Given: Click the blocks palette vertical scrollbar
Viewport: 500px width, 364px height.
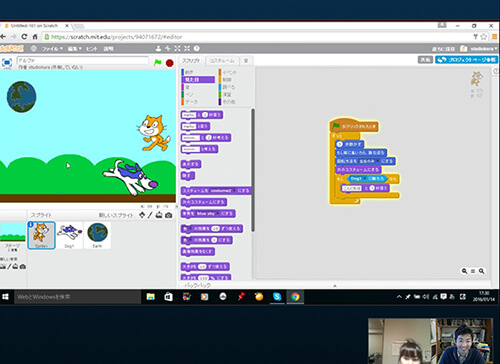Looking at the screenshot, I should (253, 170).
